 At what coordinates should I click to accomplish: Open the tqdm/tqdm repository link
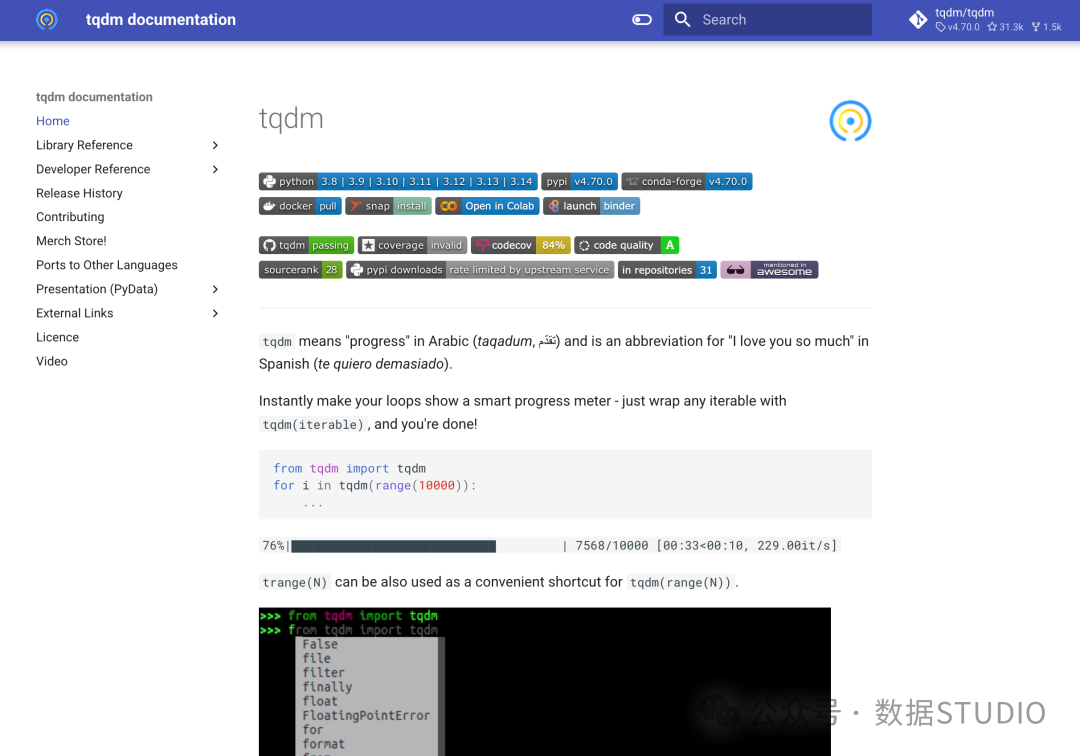(x=986, y=19)
